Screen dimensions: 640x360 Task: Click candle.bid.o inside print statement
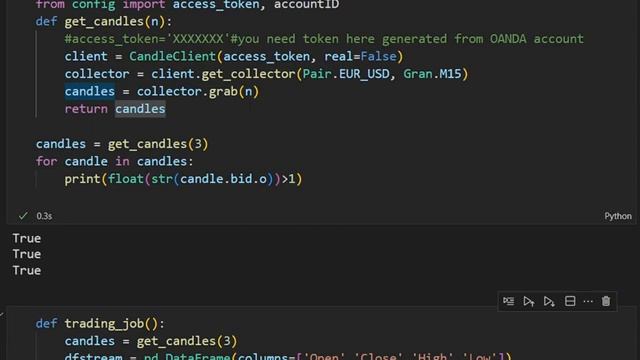pos(223,179)
